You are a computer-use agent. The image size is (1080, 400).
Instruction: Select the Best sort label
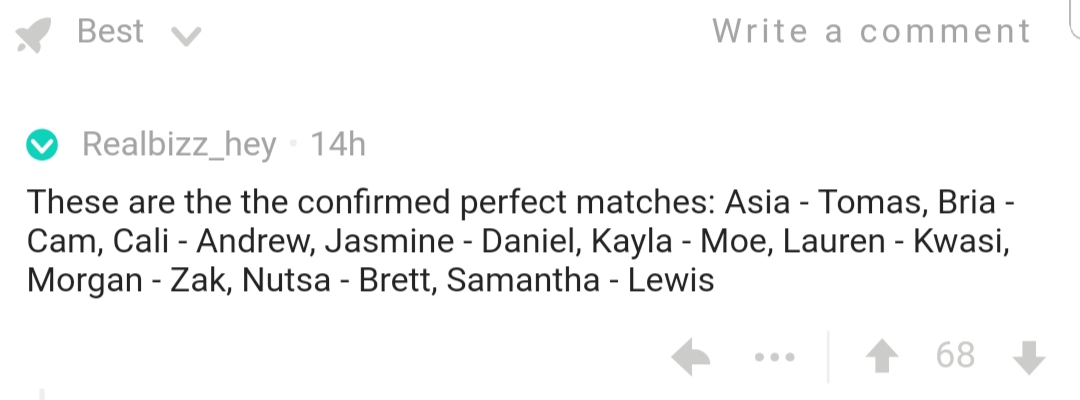(110, 31)
